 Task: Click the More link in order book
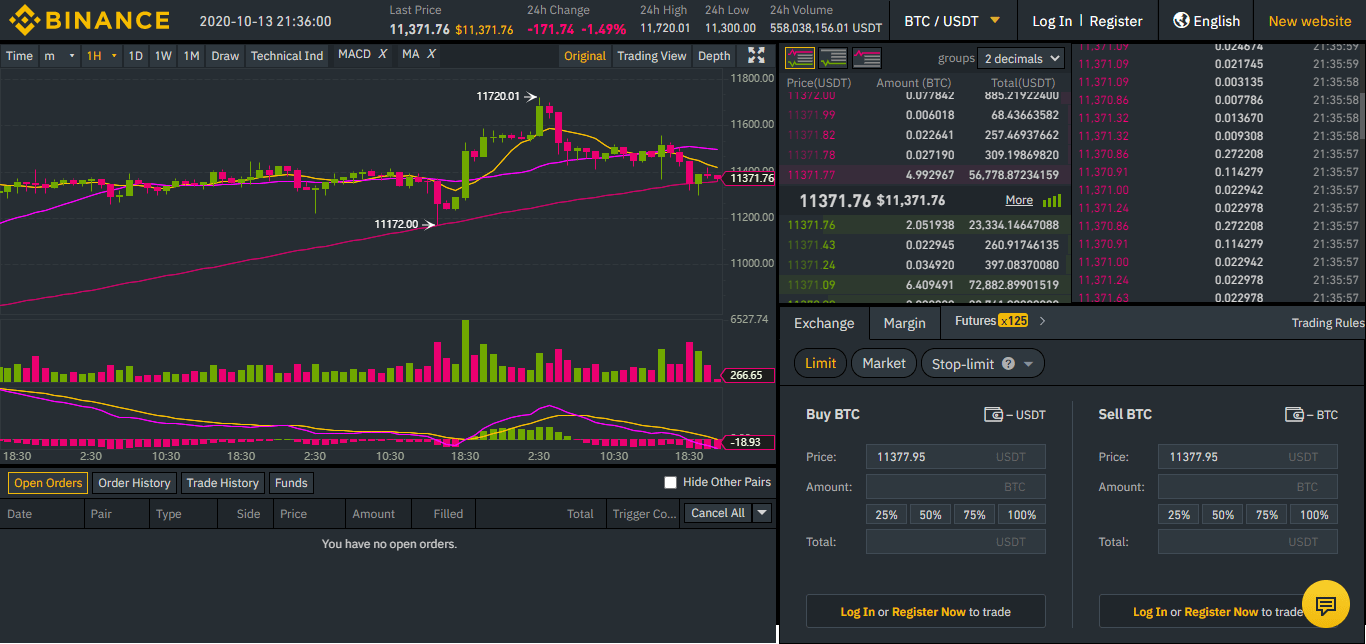point(1019,200)
